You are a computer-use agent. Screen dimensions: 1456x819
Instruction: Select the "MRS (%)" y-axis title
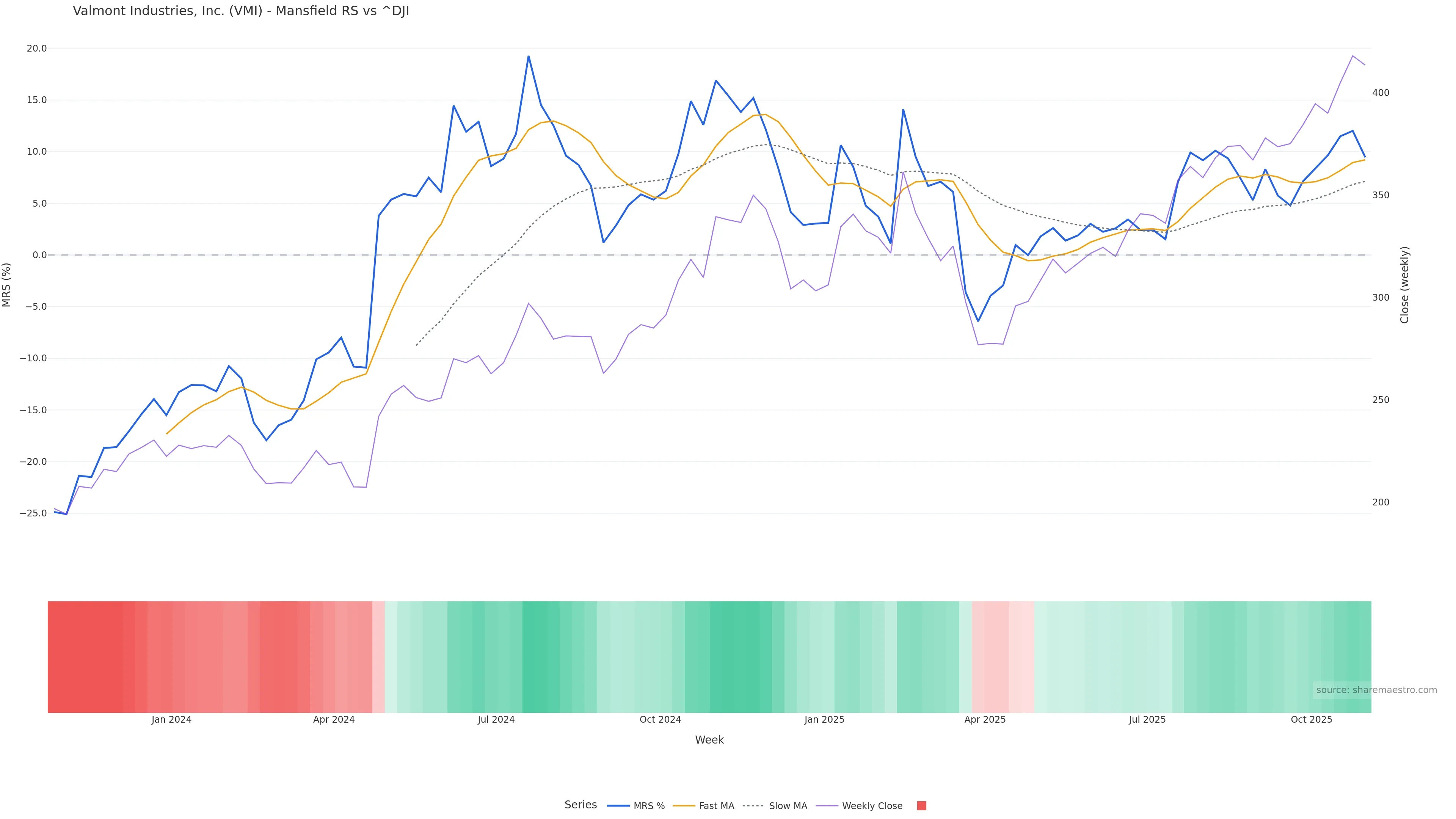click(x=7, y=285)
